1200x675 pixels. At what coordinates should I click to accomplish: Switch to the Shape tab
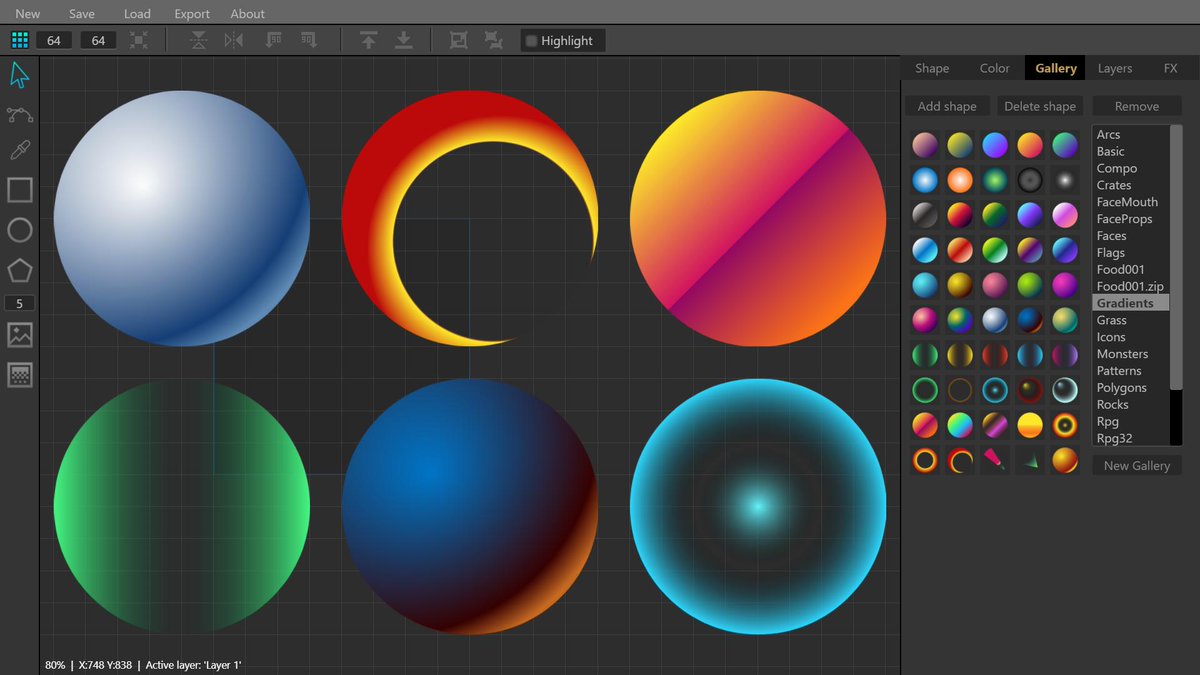[x=932, y=68]
